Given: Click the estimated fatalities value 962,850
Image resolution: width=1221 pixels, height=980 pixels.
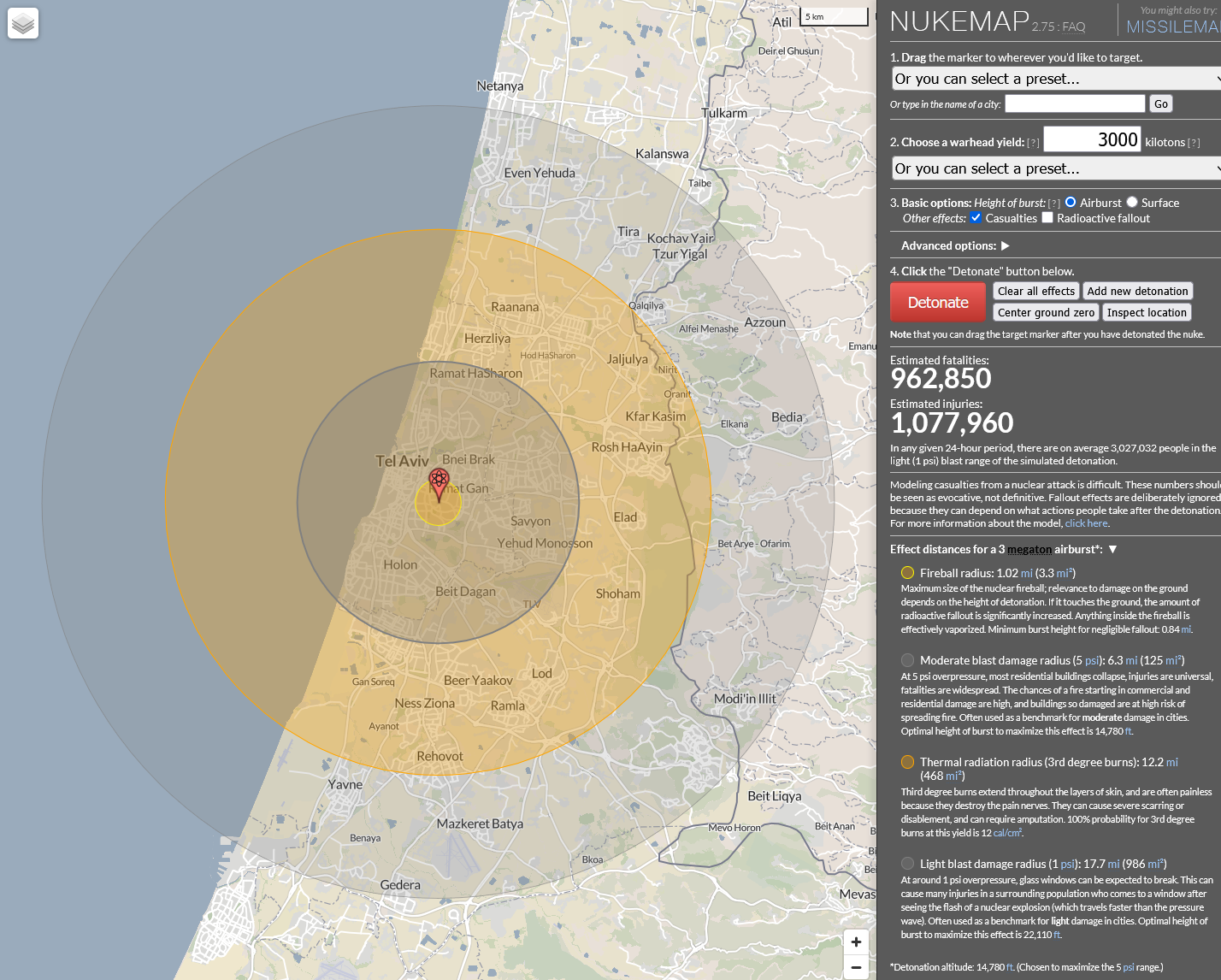Looking at the screenshot, I should pos(941,379).
